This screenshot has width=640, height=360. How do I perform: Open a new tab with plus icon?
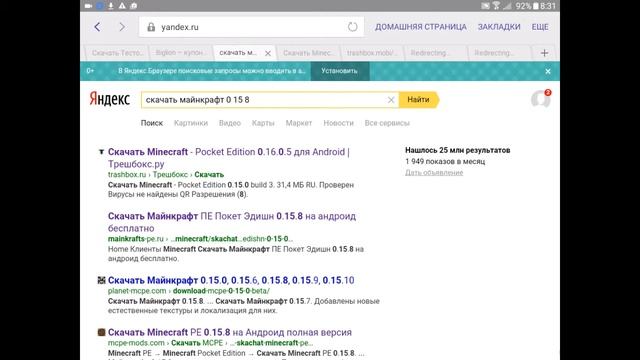point(544,53)
